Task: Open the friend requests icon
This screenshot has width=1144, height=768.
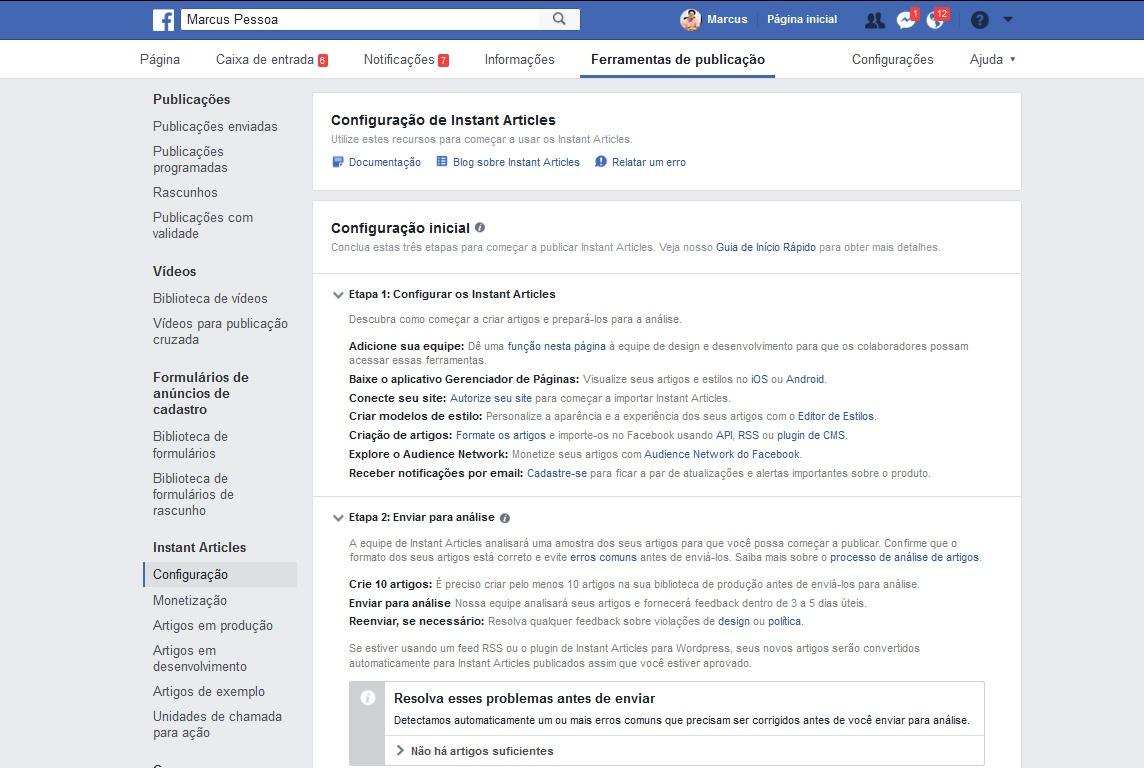Action: [875, 20]
